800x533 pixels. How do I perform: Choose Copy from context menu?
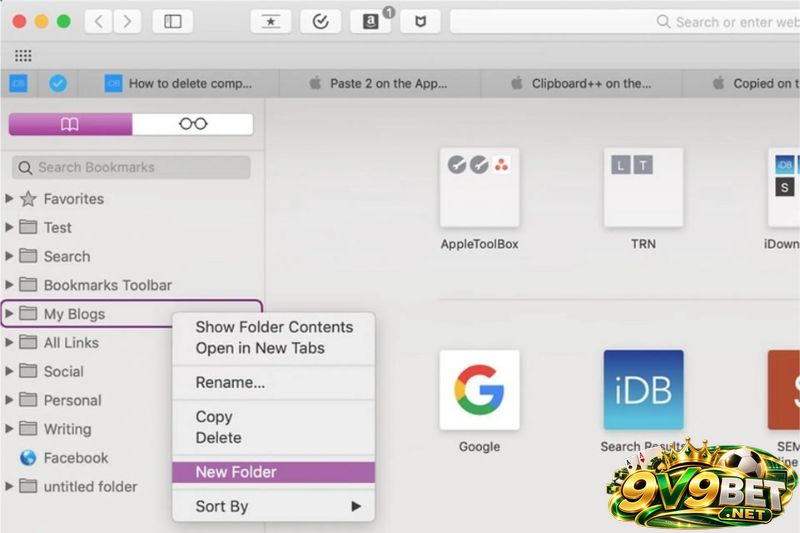[274, 417]
